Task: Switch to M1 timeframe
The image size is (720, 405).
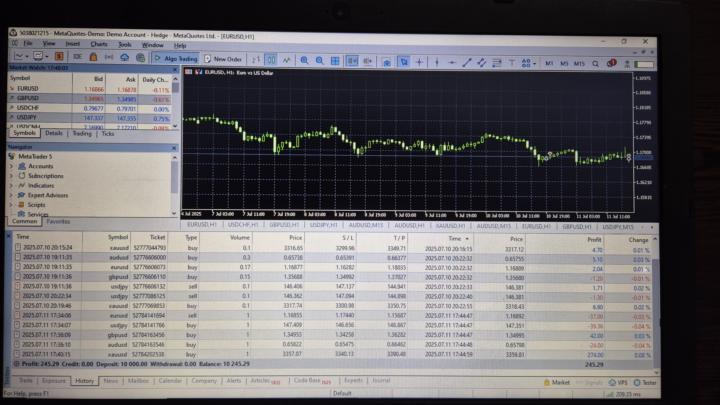Action: [x=549, y=63]
